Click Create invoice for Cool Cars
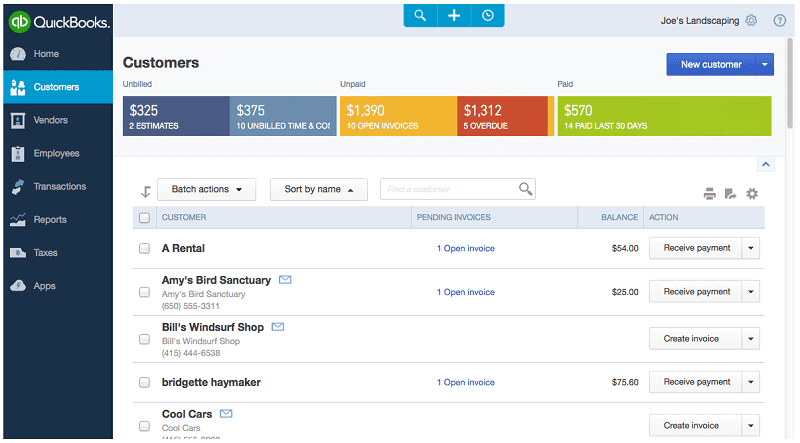 [x=696, y=425]
